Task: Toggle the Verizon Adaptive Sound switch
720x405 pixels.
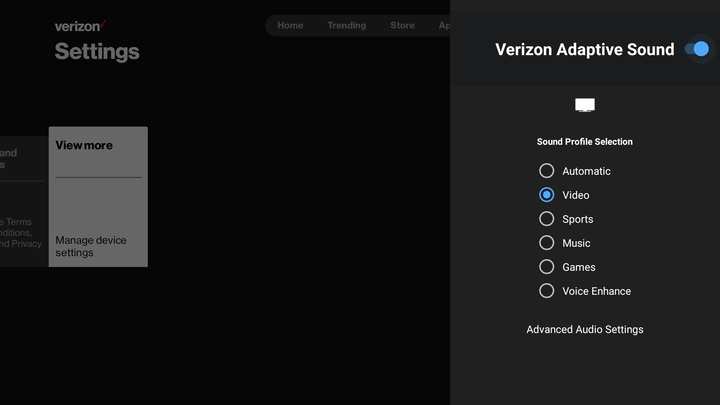Action: point(697,49)
